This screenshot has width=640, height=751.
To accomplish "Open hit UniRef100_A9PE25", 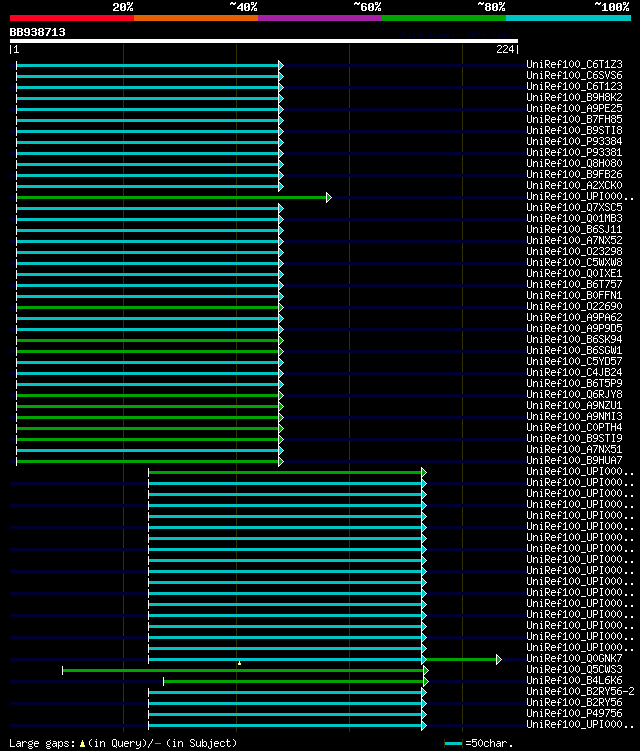I will tap(574, 108).
